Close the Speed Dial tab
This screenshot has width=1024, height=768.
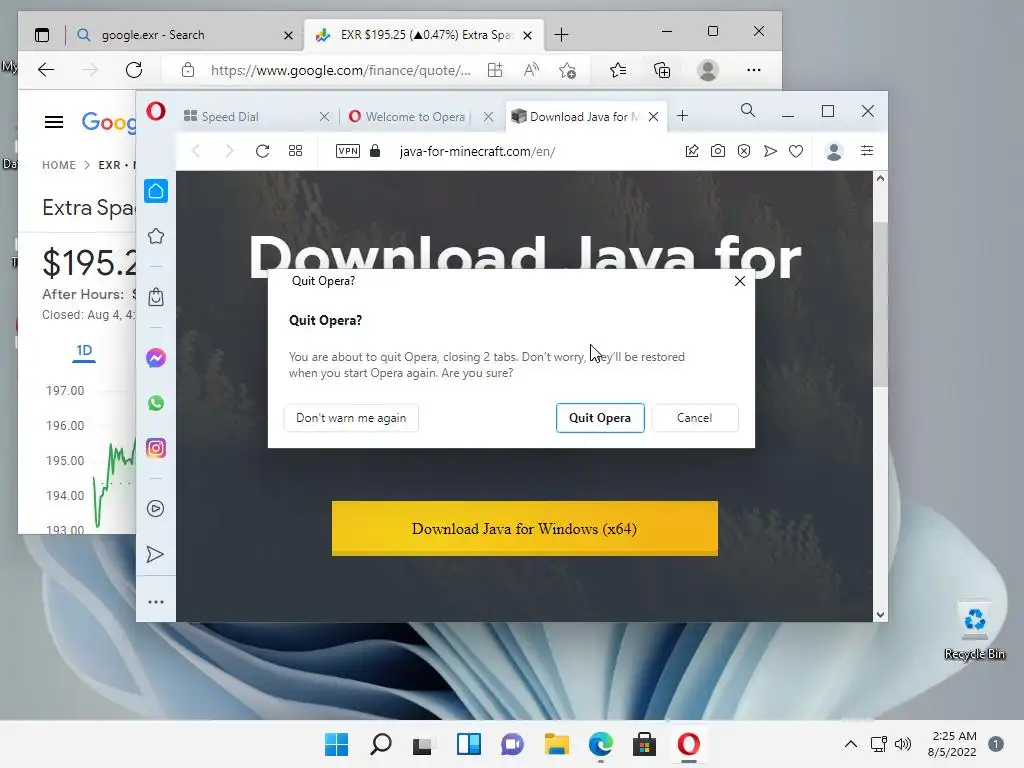click(x=325, y=116)
